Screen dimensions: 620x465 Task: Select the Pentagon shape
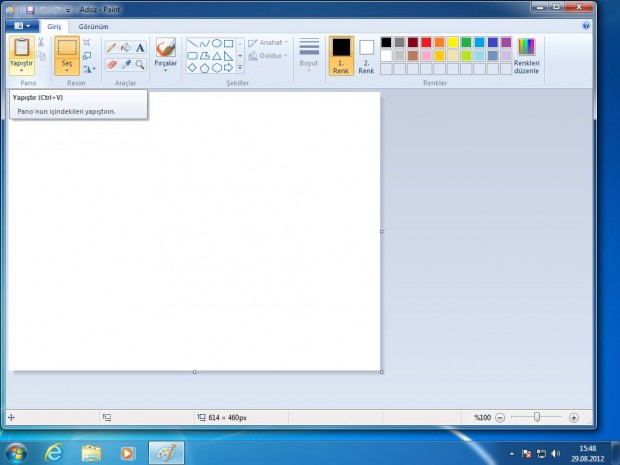pyautogui.click(x=204, y=68)
